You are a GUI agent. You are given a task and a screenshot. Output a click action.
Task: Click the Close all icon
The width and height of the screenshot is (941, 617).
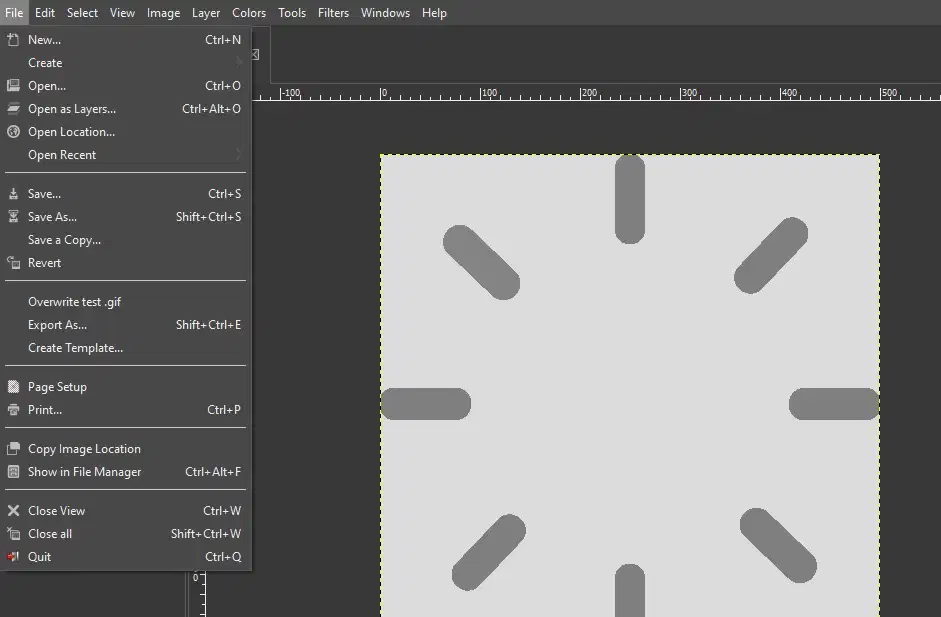[13, 533]
